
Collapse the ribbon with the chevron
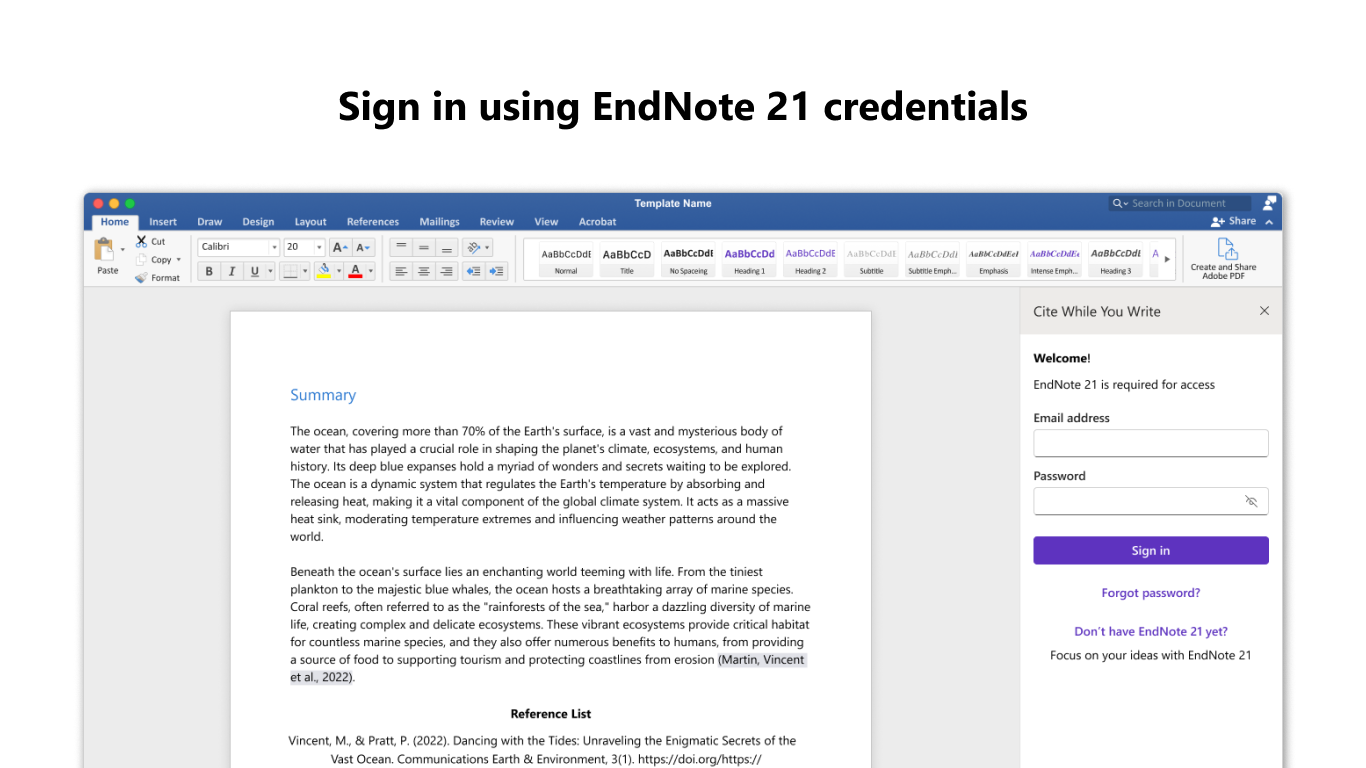pyautogui.click(x=1269, y=222)
